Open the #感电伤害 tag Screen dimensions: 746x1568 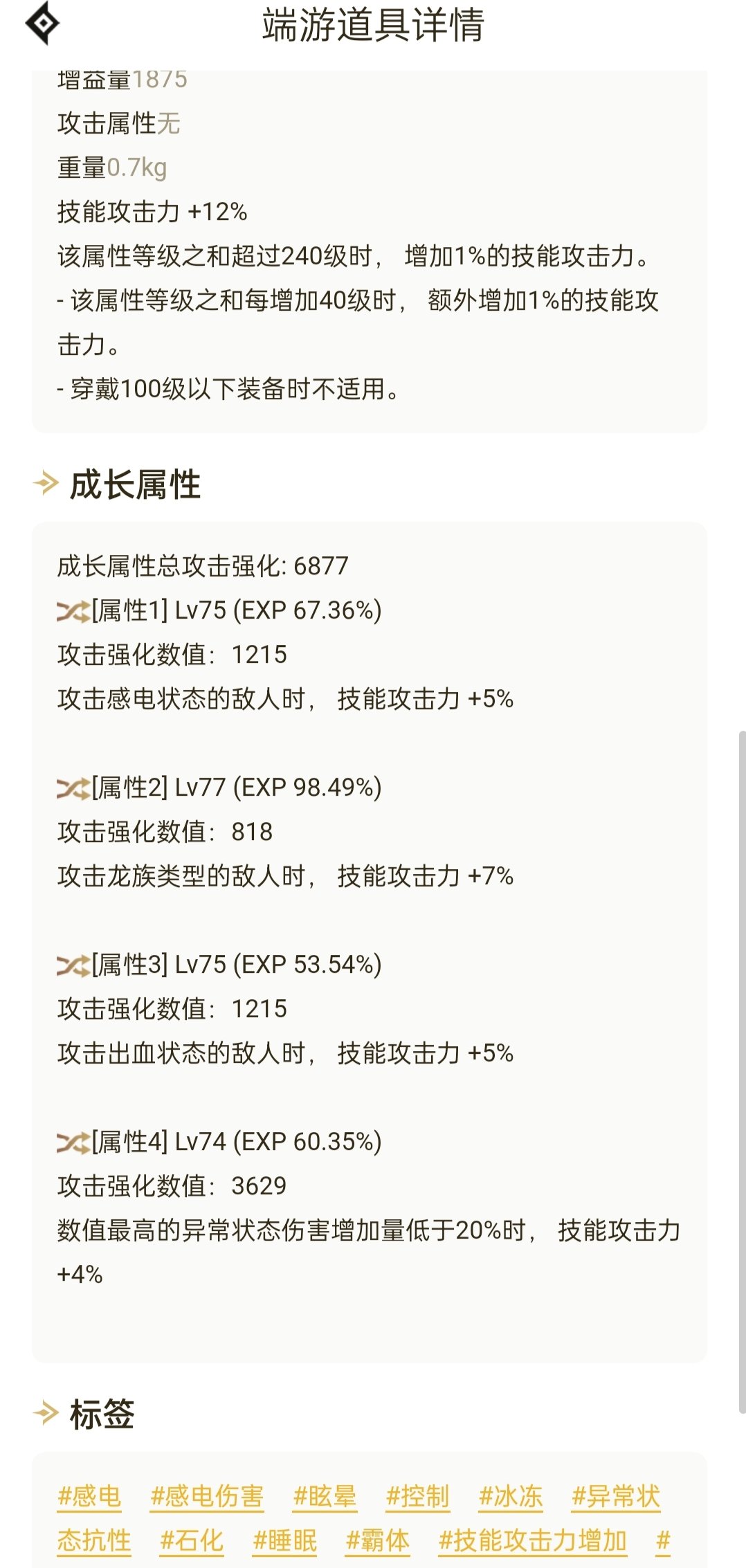207,1497
